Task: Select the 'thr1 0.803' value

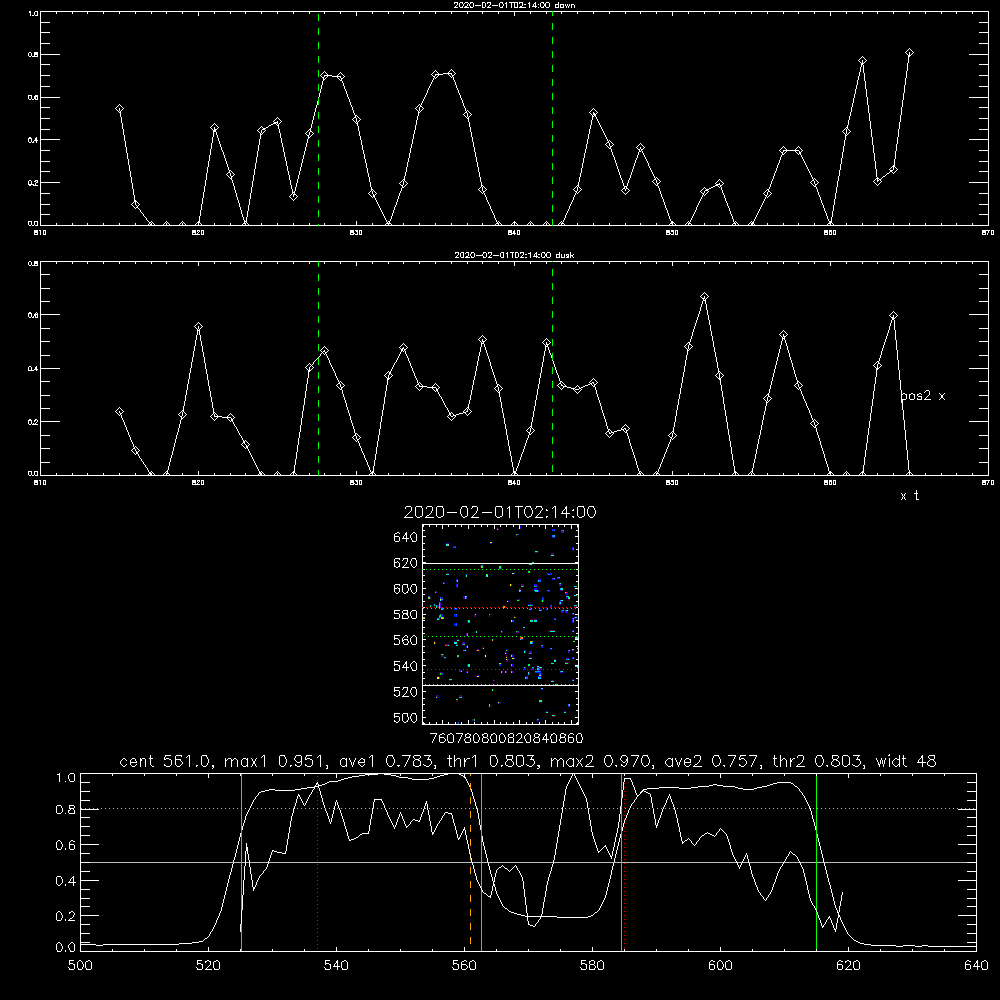Action: (490, 761)
